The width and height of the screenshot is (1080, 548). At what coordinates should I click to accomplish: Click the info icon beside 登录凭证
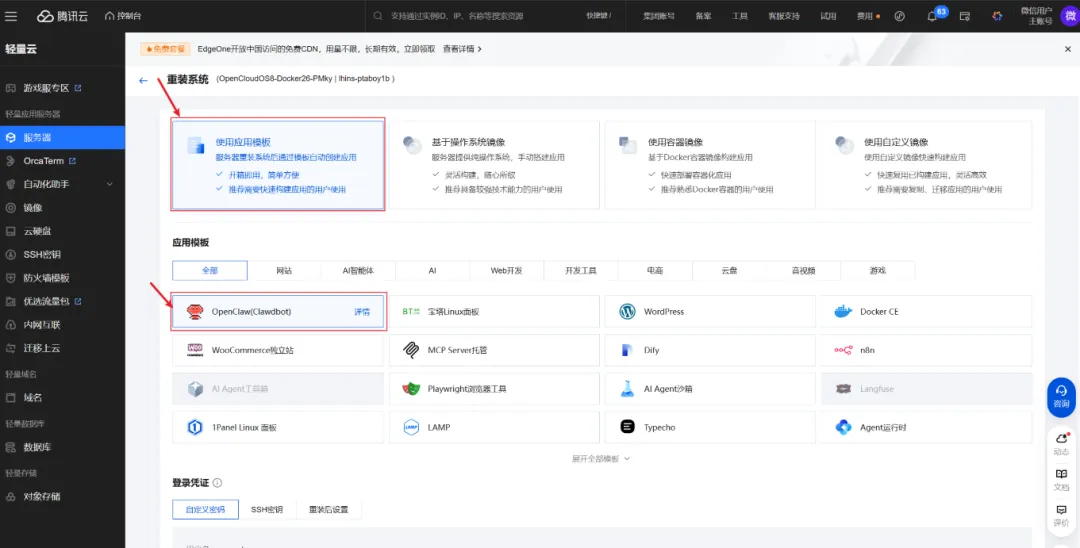pos(218,483)
